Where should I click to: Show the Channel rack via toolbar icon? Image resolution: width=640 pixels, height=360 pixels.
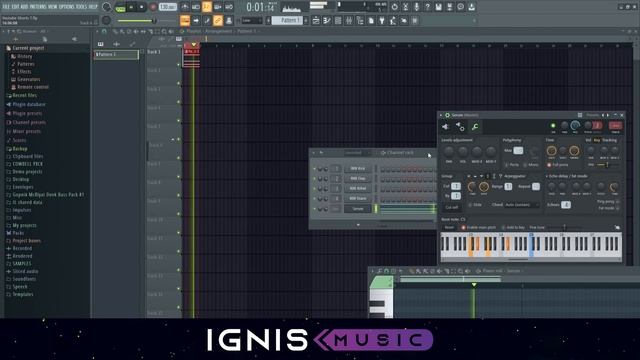pyautogui.click(x=338, y=20)
